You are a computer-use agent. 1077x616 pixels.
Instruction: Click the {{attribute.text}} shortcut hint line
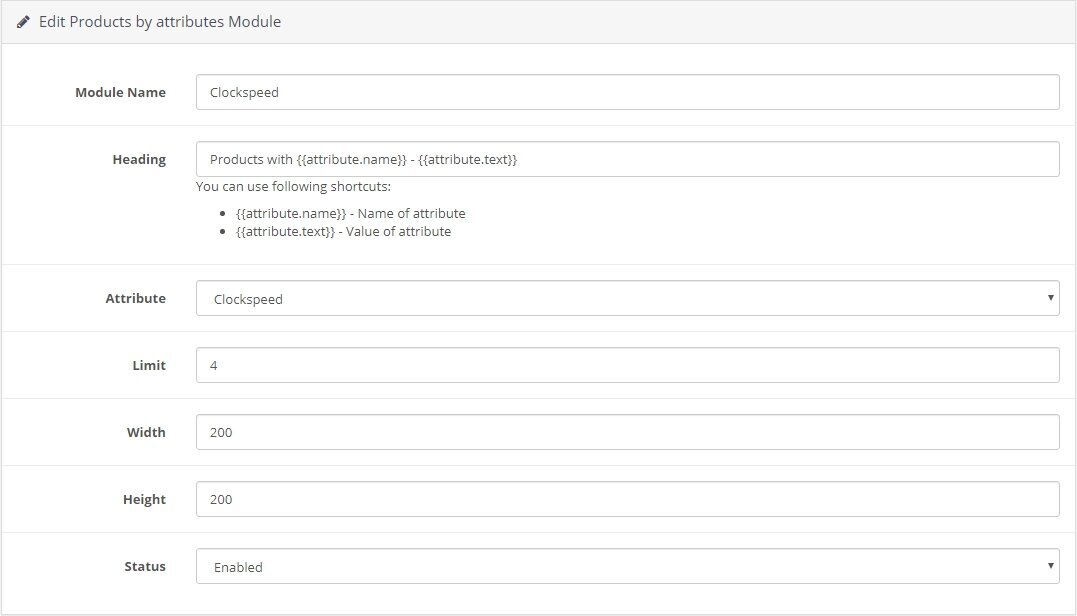(x=343, y=231)
